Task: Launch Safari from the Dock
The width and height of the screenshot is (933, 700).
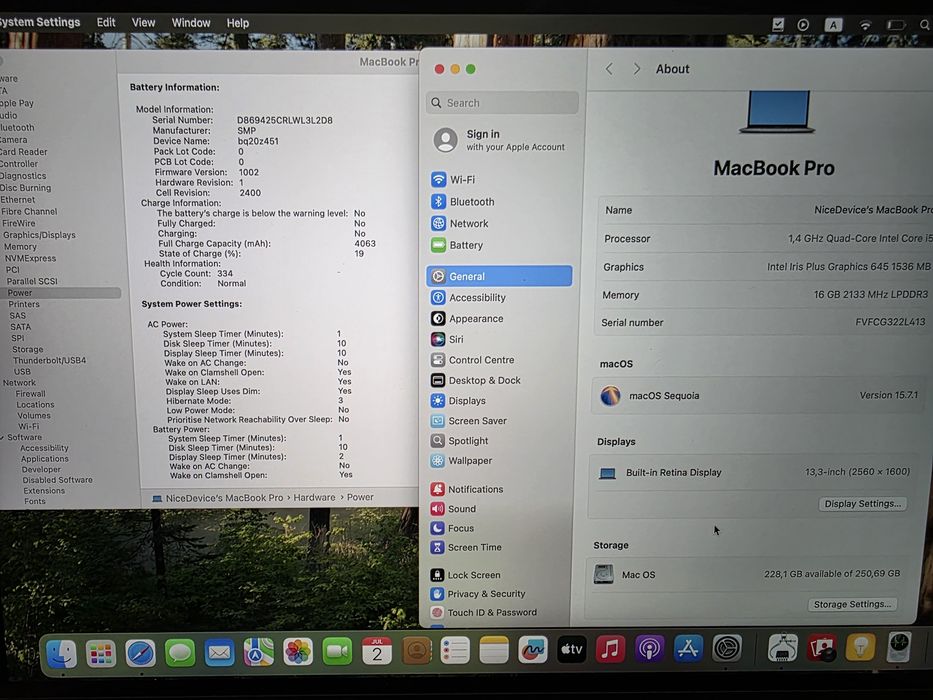Action: [140, 653]
